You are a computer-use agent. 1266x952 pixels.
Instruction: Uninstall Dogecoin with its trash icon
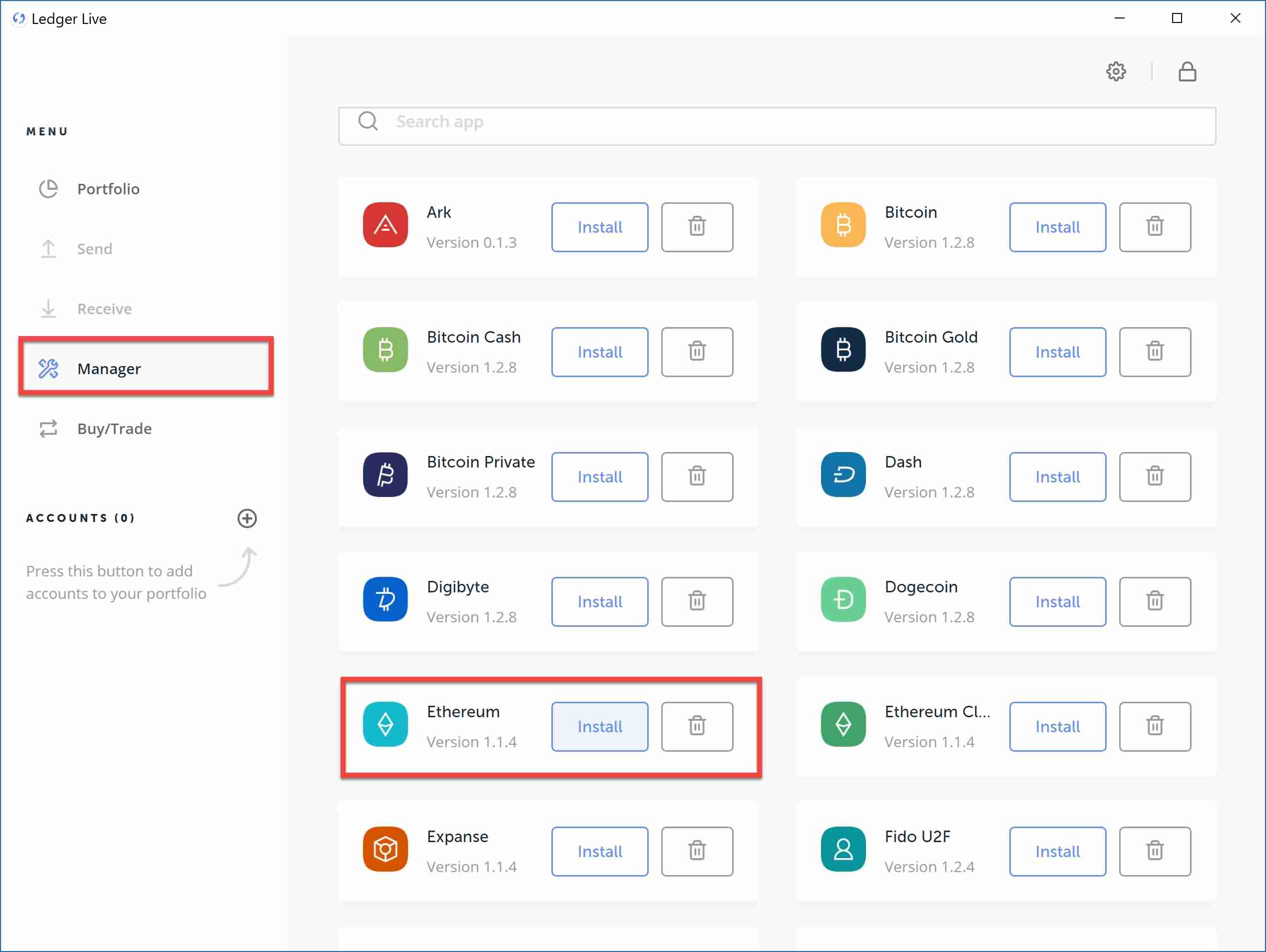tap(1155, 601)
